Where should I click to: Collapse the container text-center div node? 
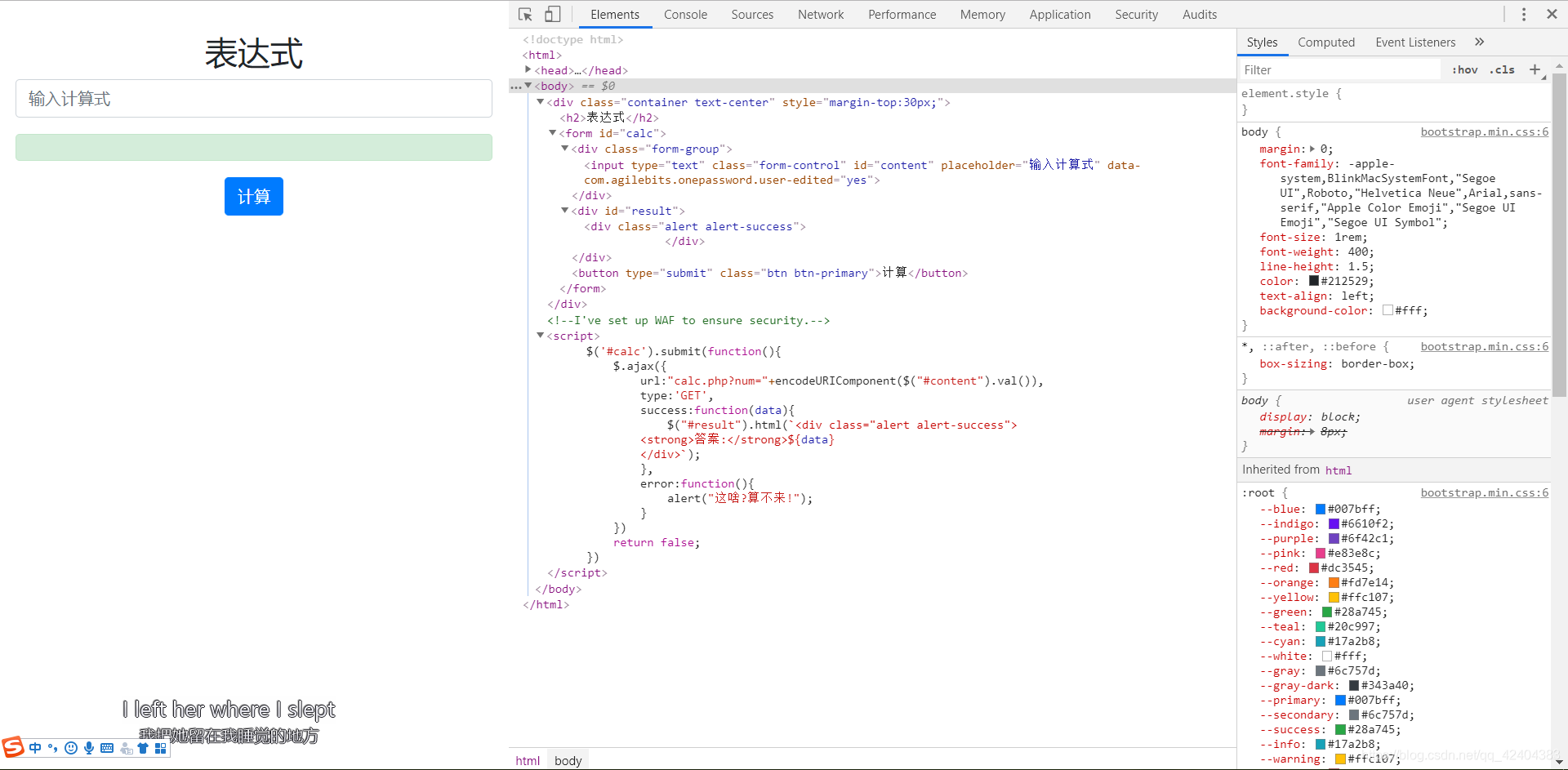[x=541, y=101]
